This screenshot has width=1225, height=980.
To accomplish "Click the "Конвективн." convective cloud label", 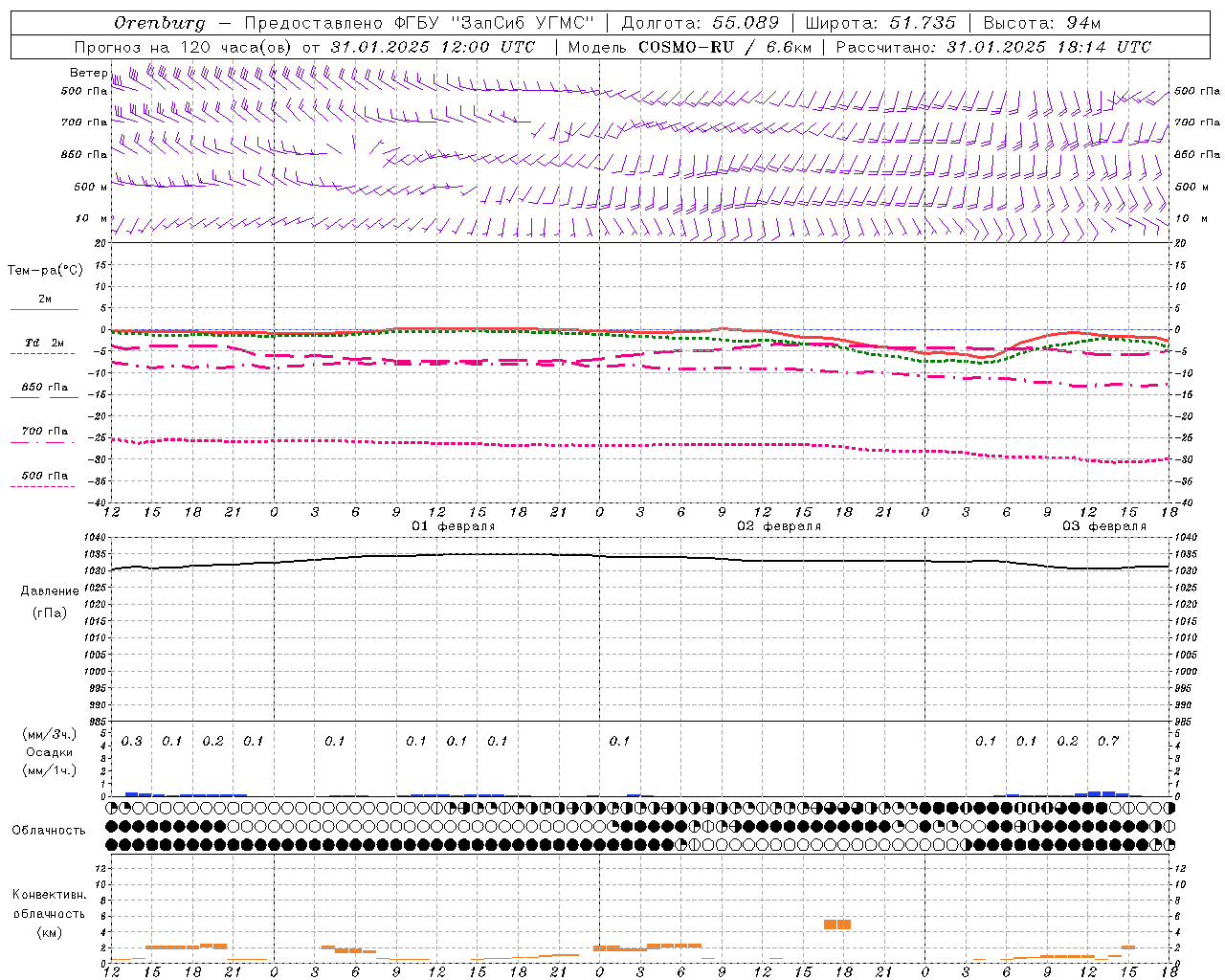I will pos(49,895).
